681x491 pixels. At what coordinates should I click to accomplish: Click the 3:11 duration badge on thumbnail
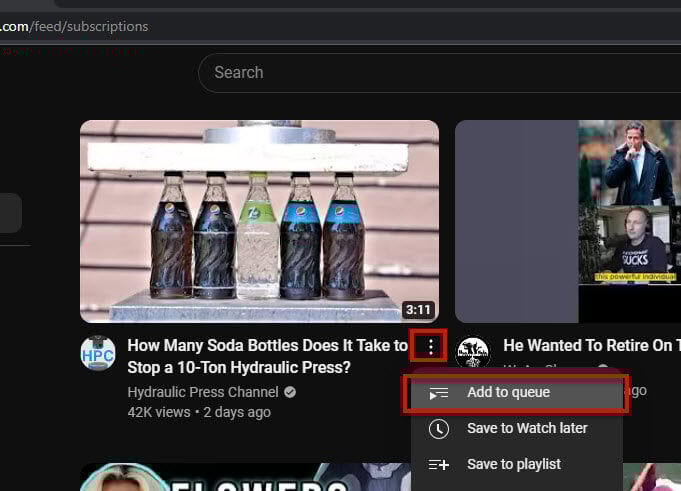[x=418, y=310]
